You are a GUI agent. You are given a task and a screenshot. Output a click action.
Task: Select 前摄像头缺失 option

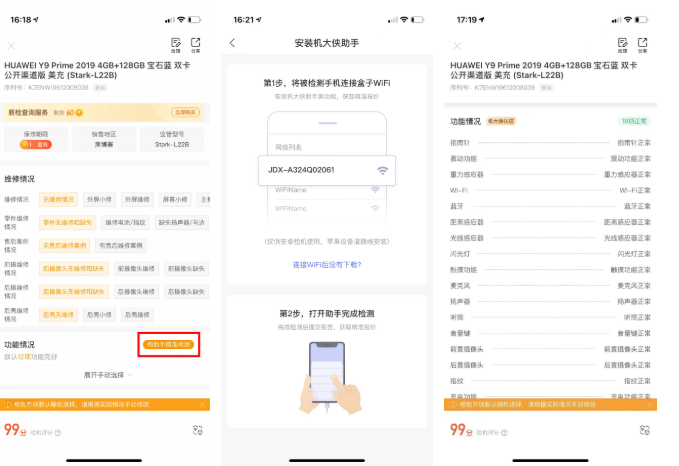pyautogui.click(x=187, y=269)
